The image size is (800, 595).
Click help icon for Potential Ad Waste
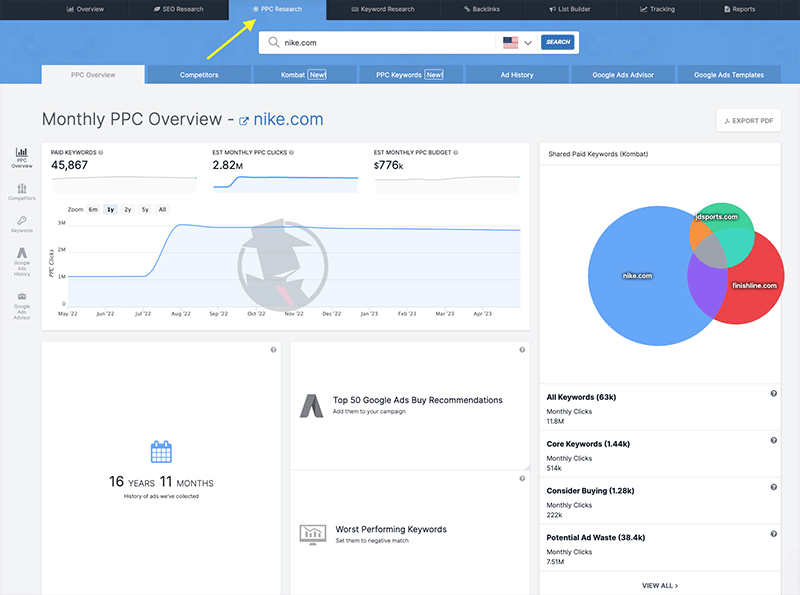[773, 534]
